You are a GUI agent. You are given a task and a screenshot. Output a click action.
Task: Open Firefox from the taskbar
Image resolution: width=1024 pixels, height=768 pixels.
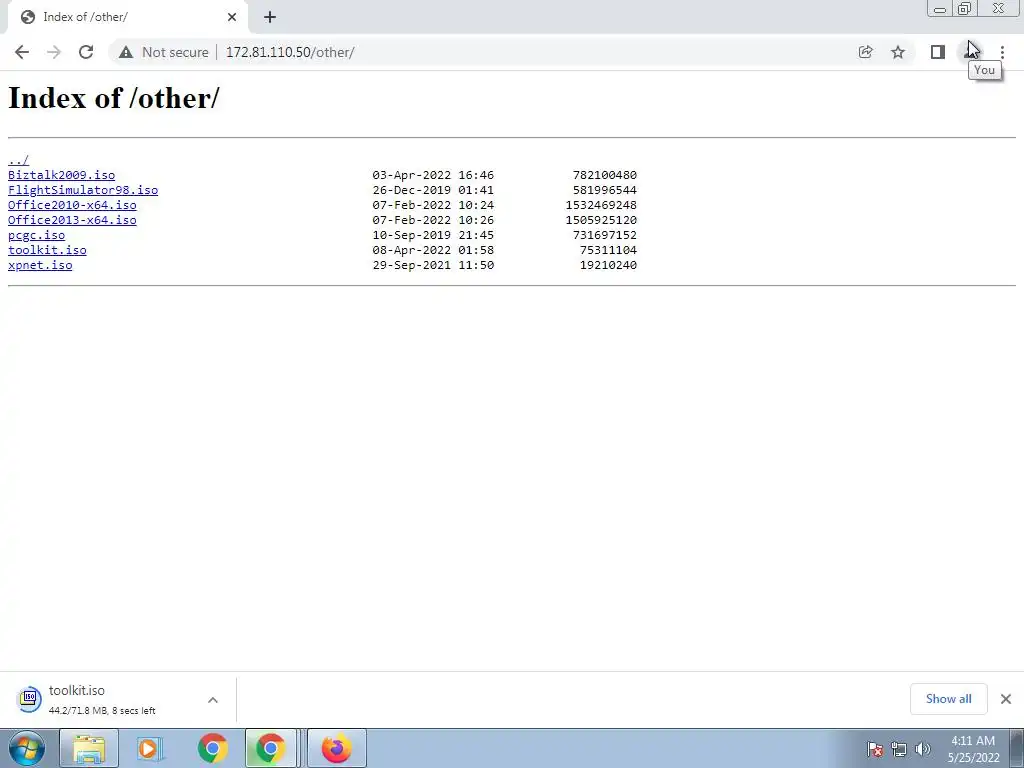tap(336, 748)
